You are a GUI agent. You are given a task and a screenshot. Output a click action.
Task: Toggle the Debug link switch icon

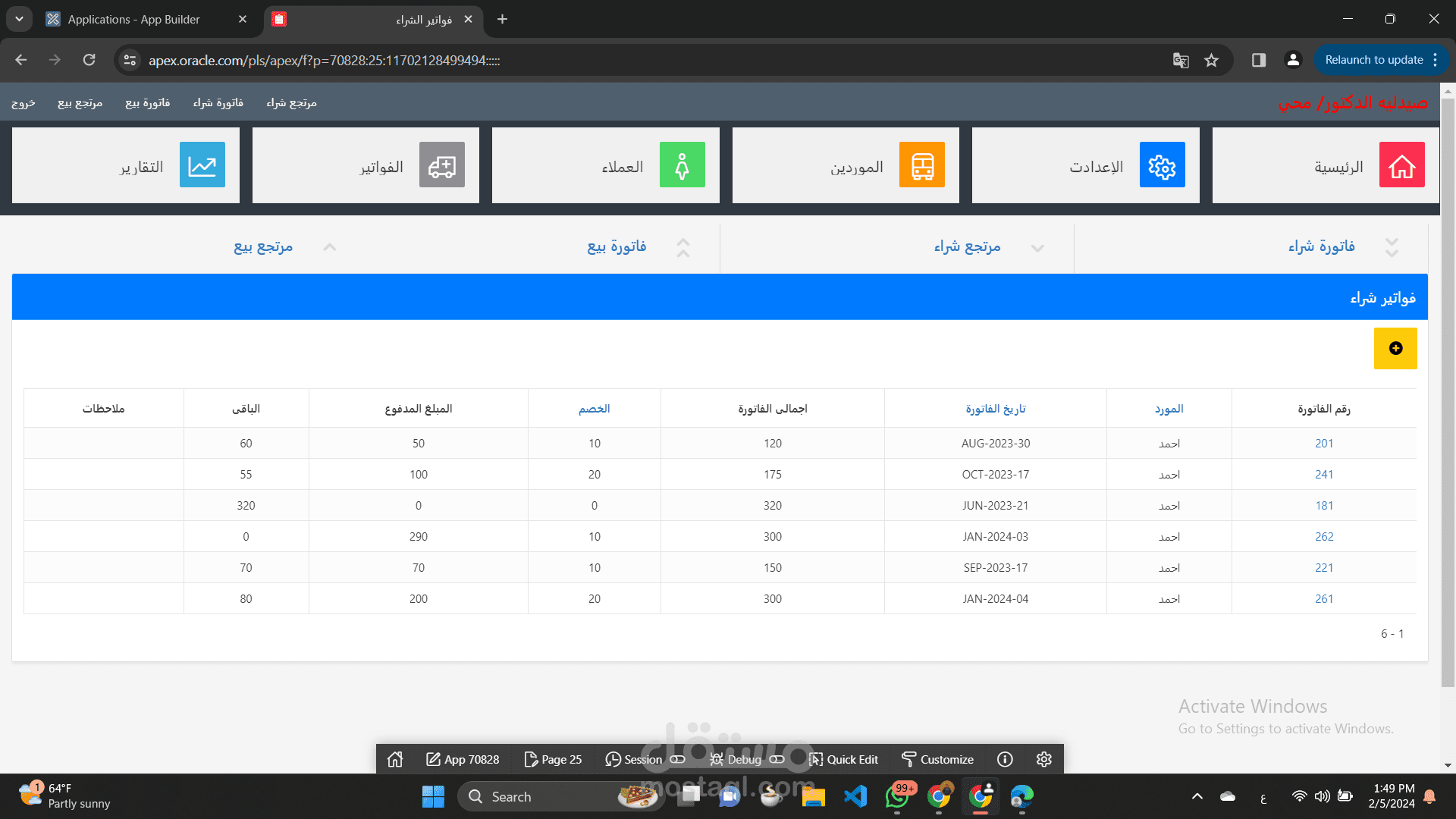[777, 759]
